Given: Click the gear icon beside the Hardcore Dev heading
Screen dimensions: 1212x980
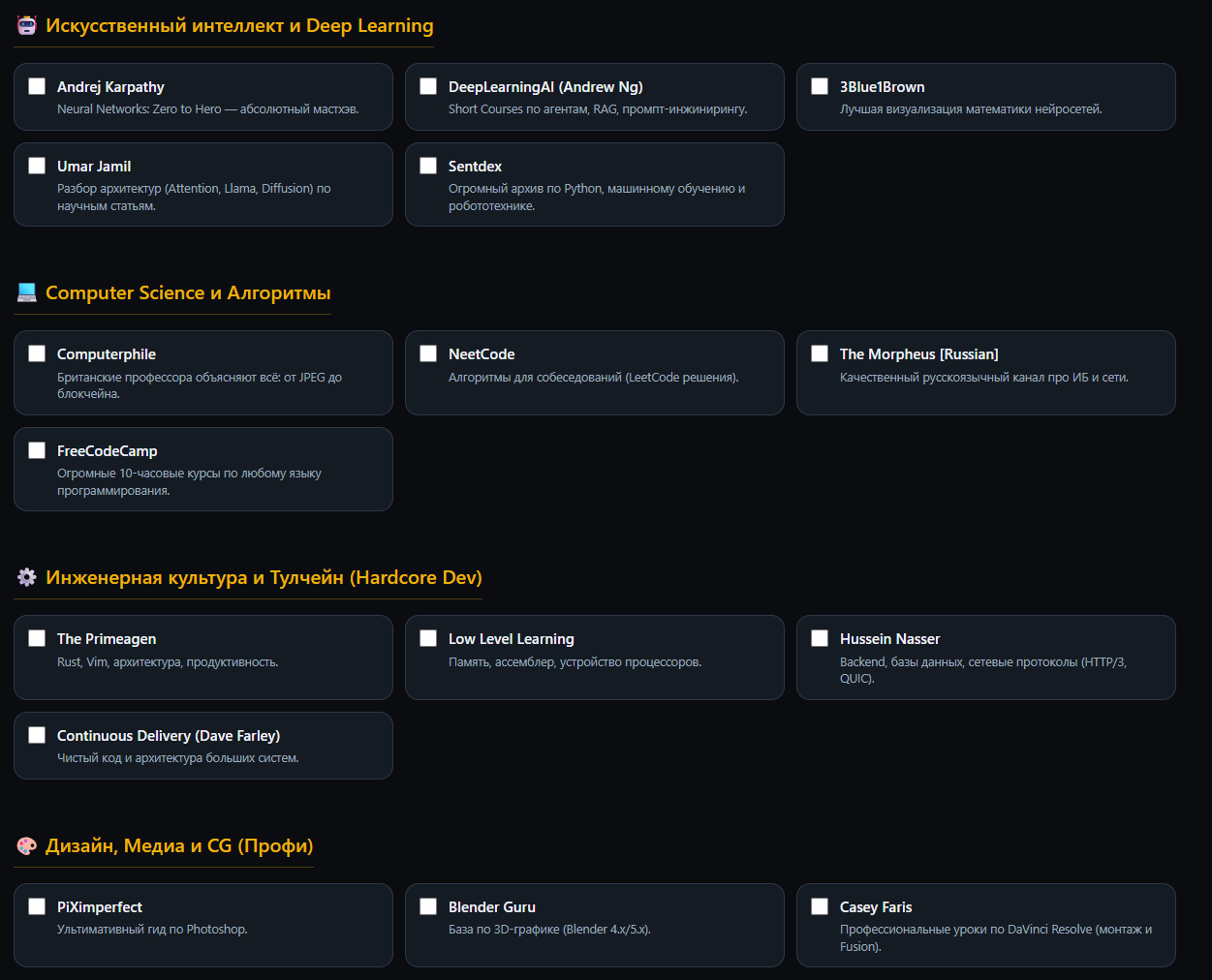Looking at the screenshot, I should pos(27,577).
